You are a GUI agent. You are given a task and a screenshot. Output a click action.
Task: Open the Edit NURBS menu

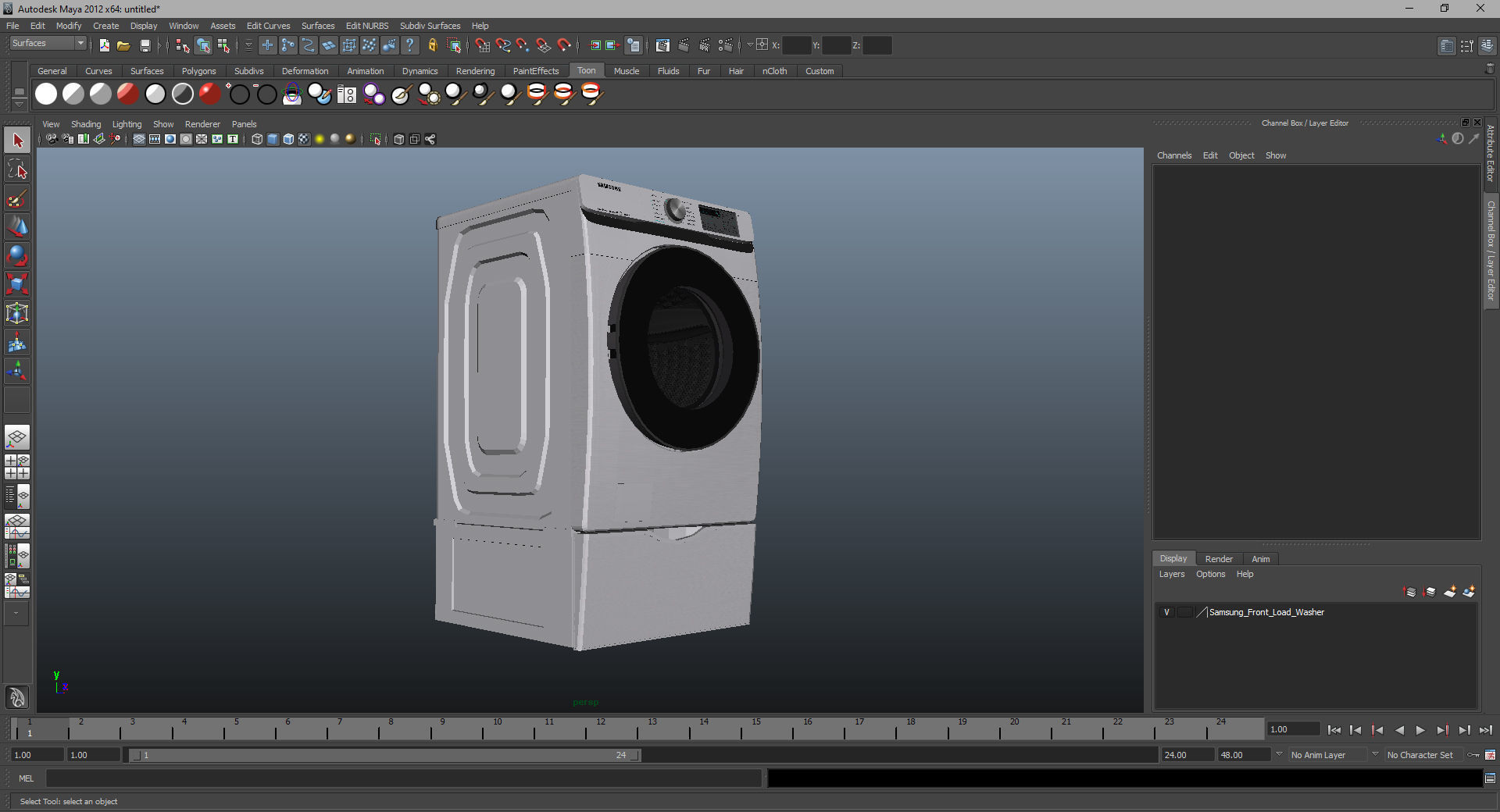[x=367, y=26]
